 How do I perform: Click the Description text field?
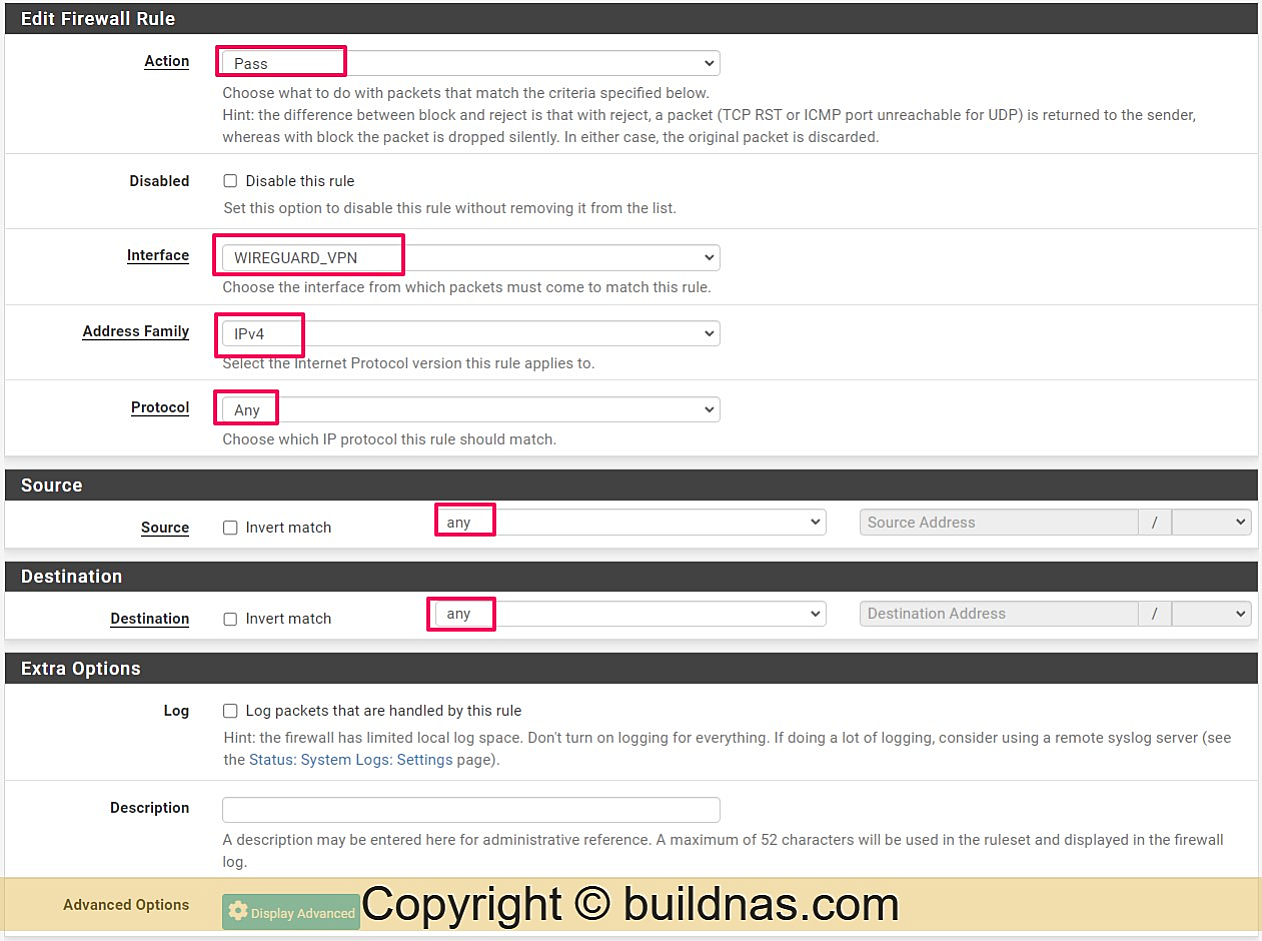point(471,809)
